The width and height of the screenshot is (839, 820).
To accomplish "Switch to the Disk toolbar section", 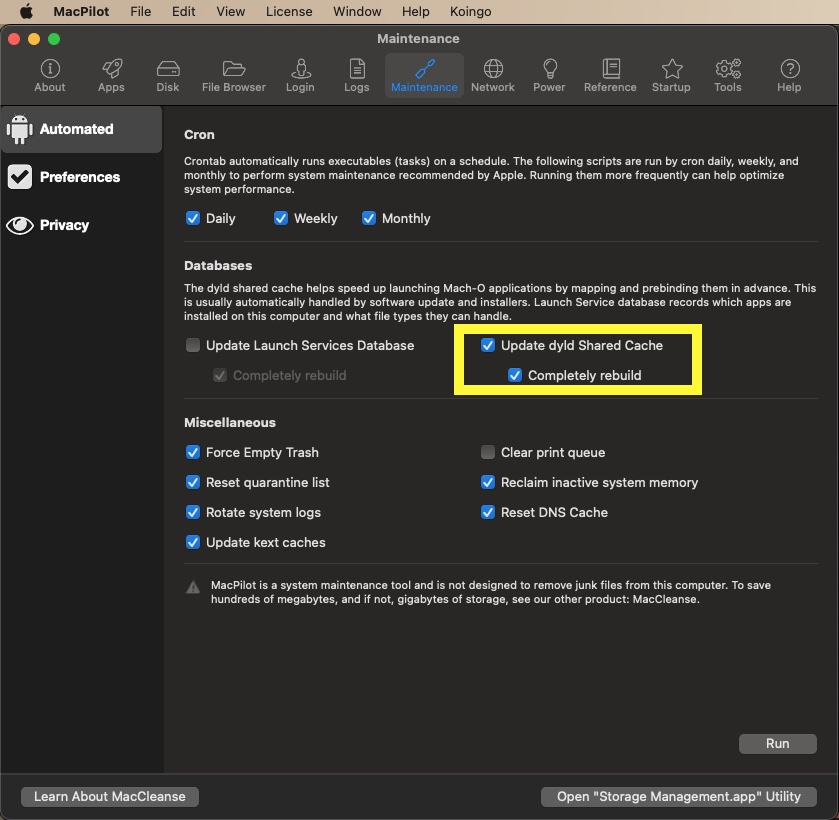I will [167, 75].
